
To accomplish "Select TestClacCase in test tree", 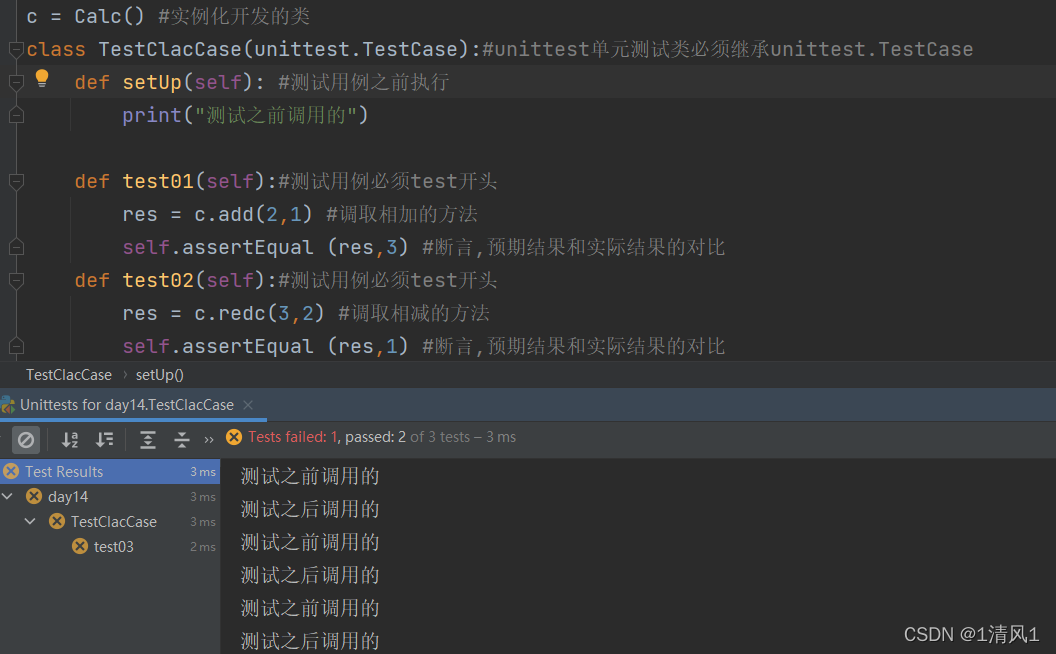I will [x=114, y=521].
